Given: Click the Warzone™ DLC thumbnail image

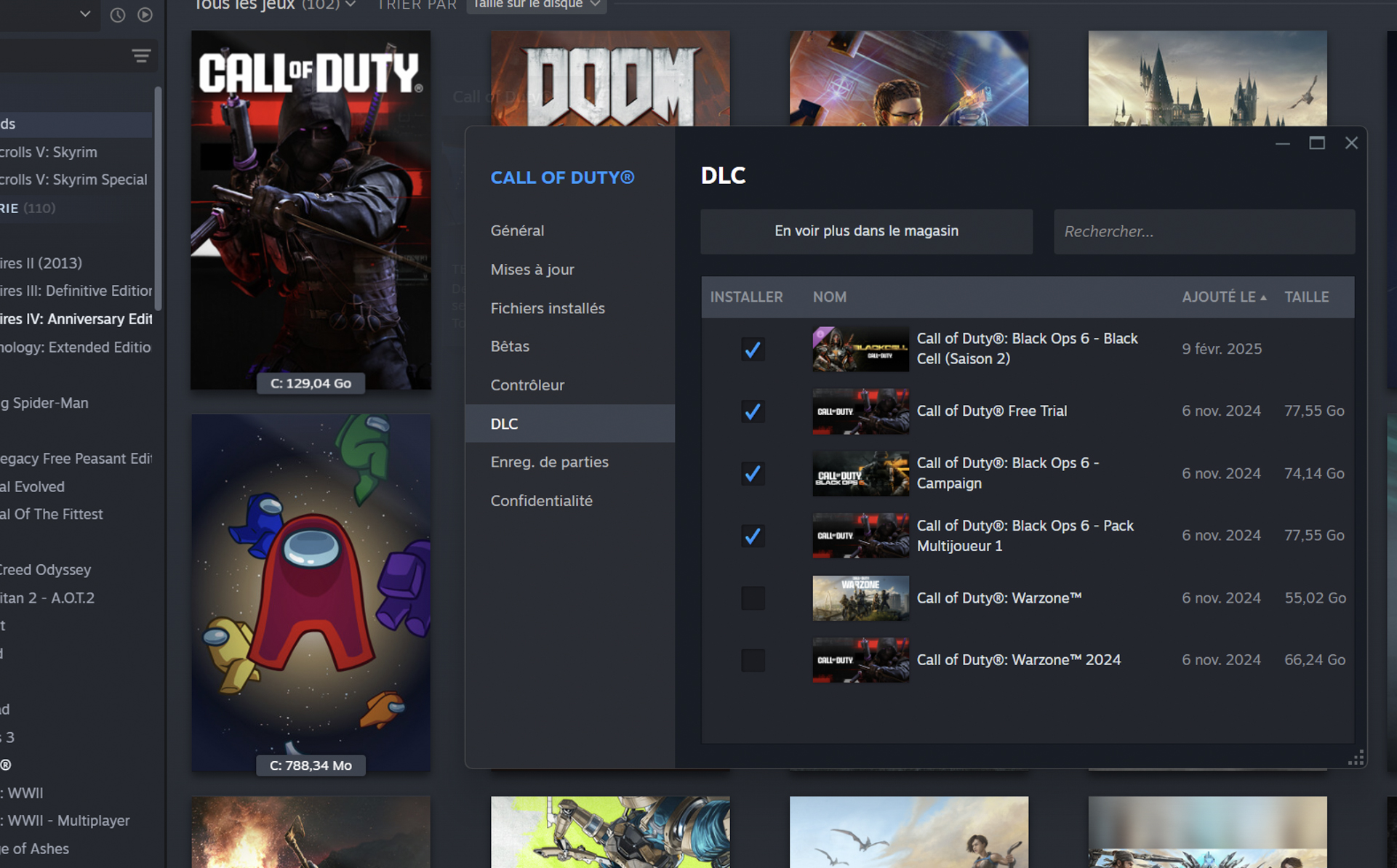Looking at the screenshot, I should tap(860, 598).
